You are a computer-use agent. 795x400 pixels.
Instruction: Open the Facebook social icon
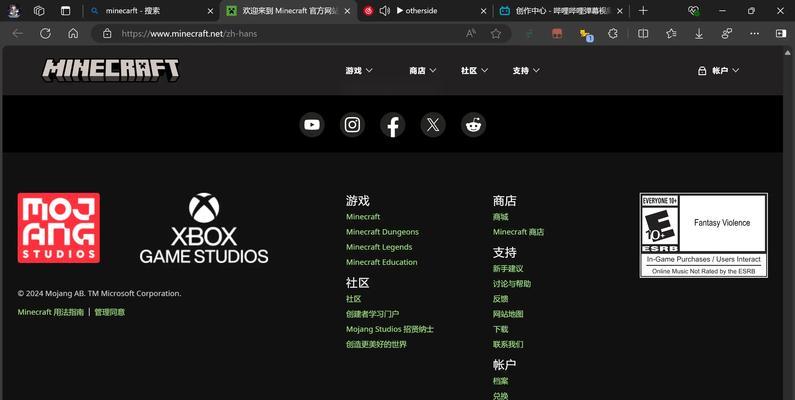392,125
